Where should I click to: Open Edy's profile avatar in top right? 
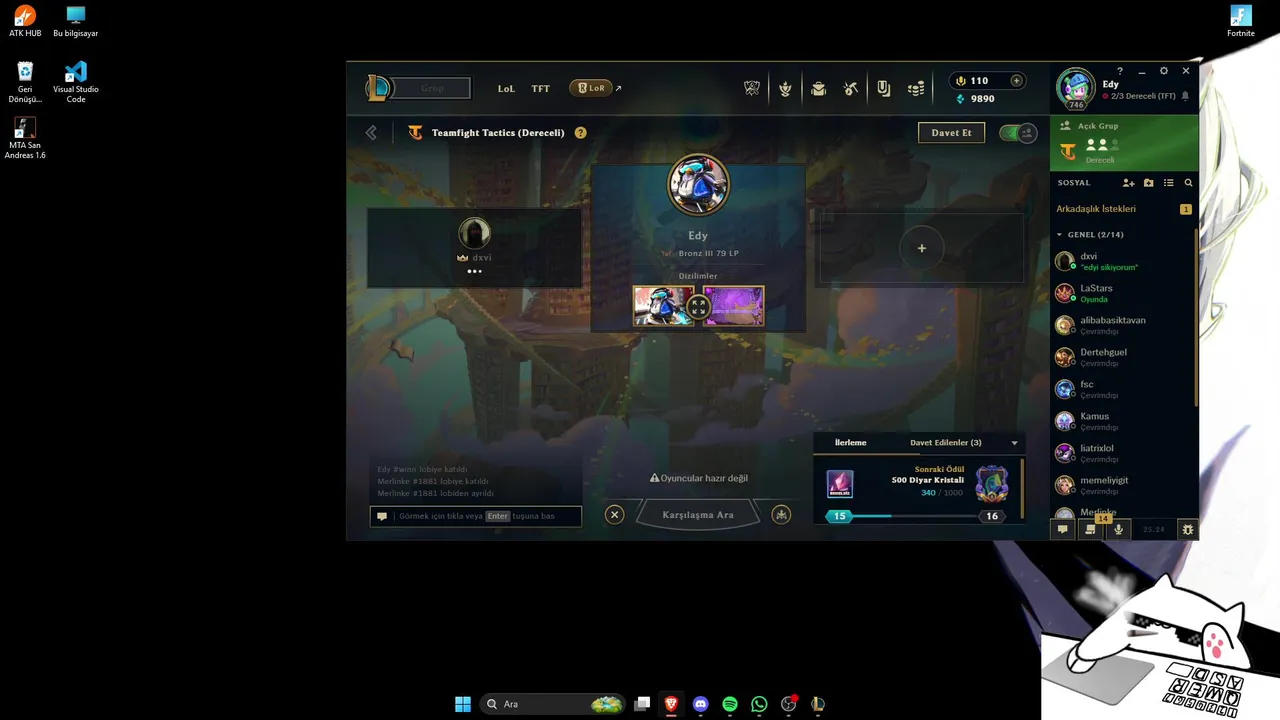tap(1076, 88)
